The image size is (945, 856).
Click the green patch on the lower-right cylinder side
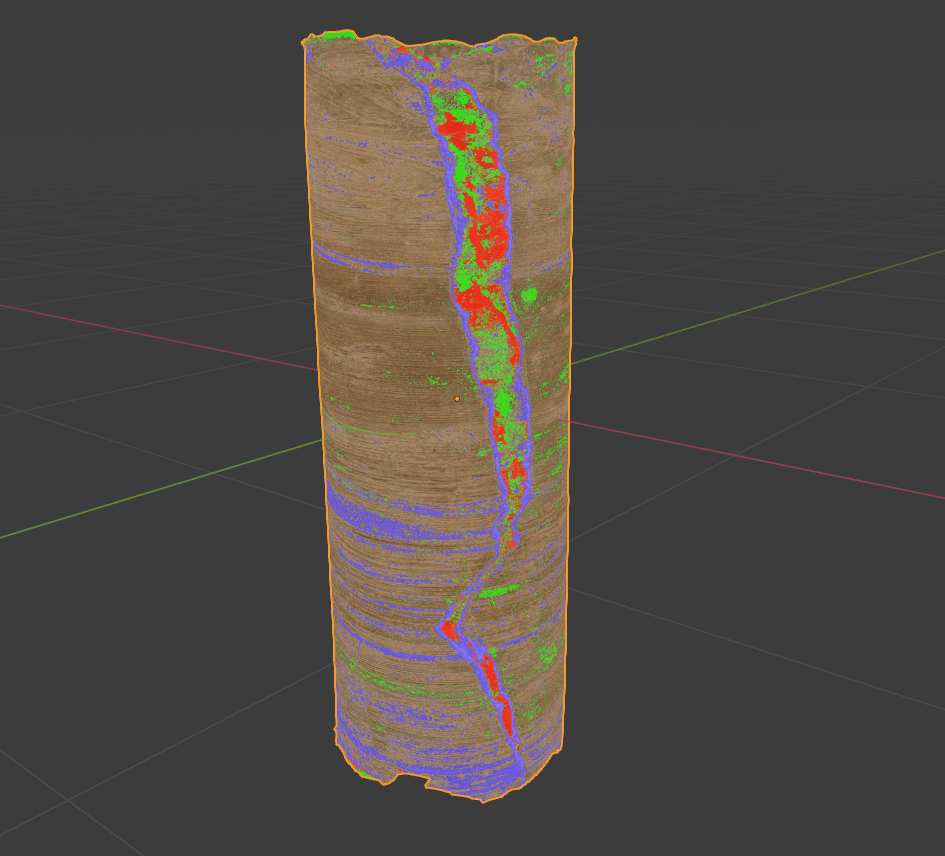pyautogui.click(x=546, y=655)
